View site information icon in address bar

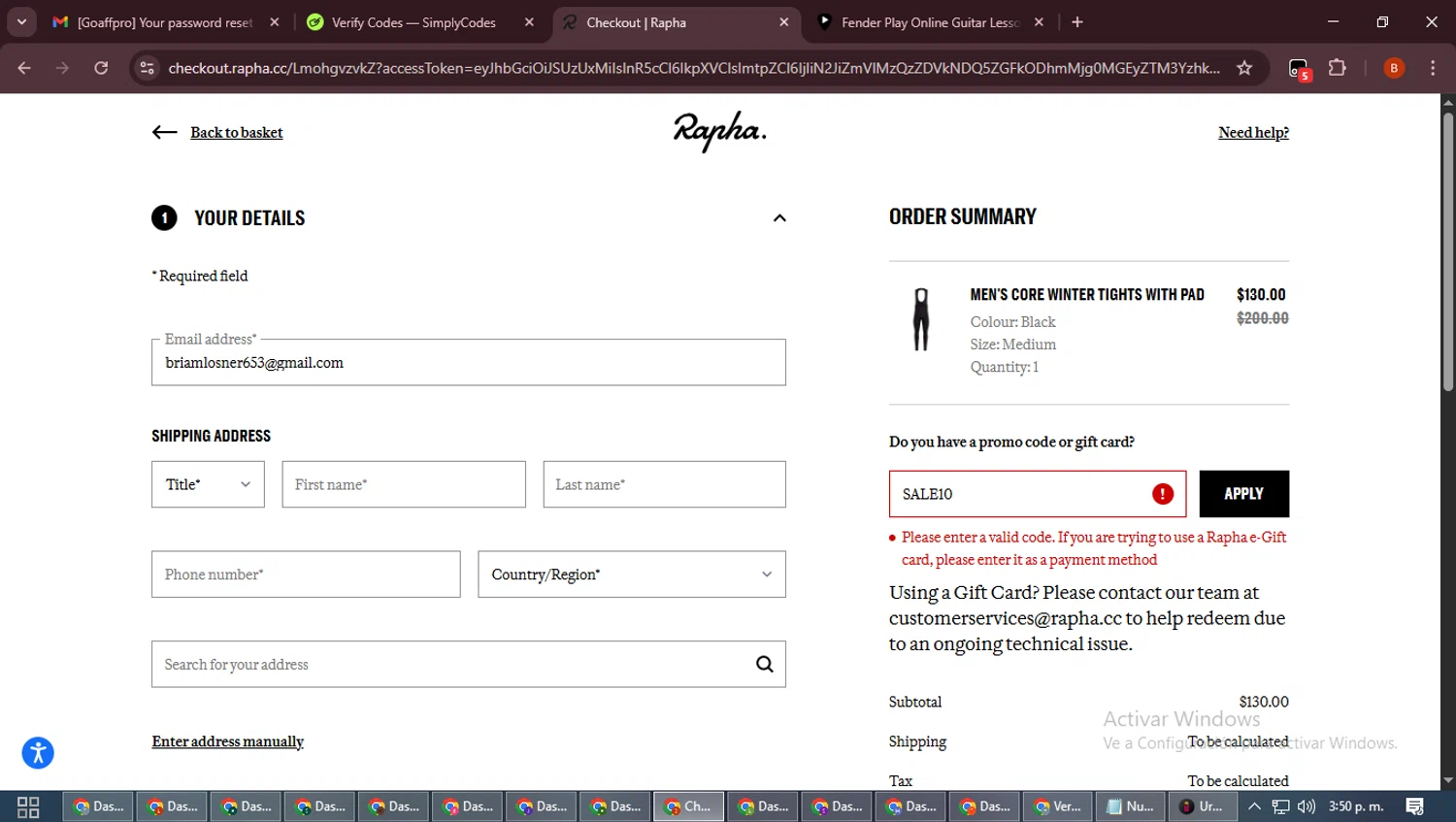(x=147, y=68)
